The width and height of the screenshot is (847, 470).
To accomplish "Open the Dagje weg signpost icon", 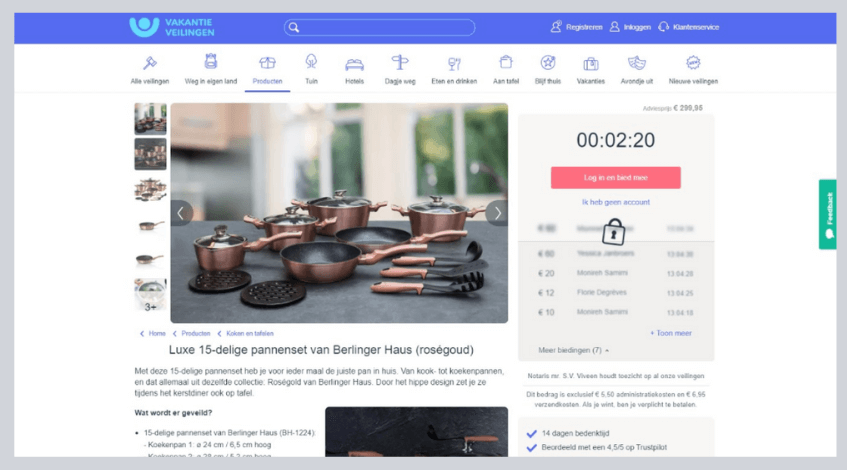I will [x=400, y=62].
